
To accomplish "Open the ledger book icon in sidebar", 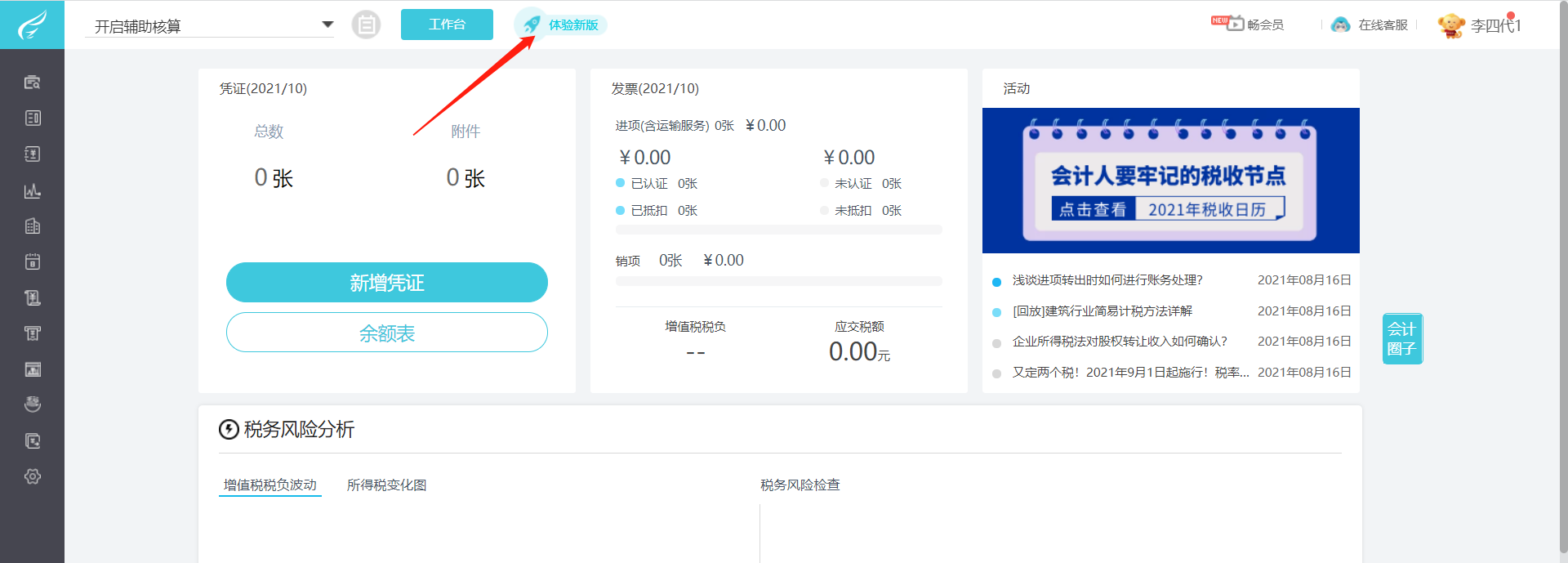I will pos(33,118).
